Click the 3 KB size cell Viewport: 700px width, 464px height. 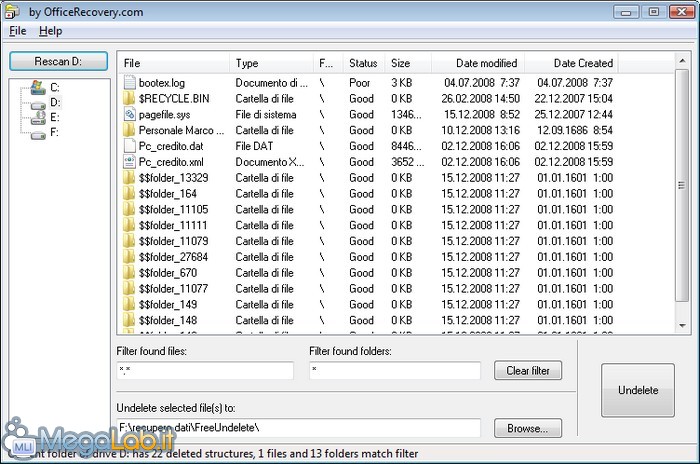(401, 83)
